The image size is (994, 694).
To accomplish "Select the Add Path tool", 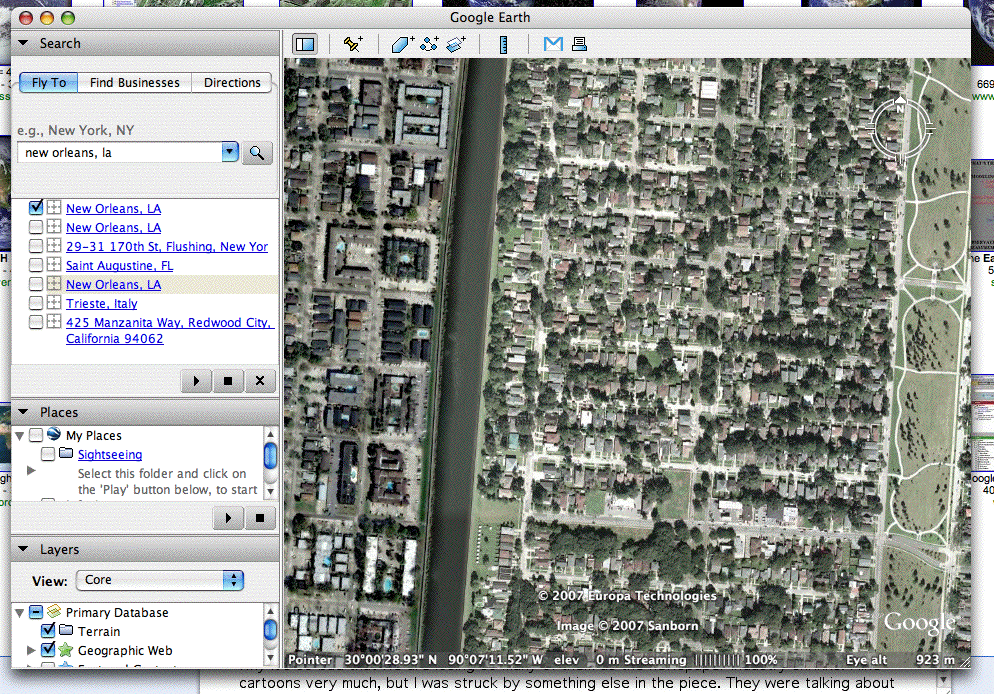I will pos(430,44).
